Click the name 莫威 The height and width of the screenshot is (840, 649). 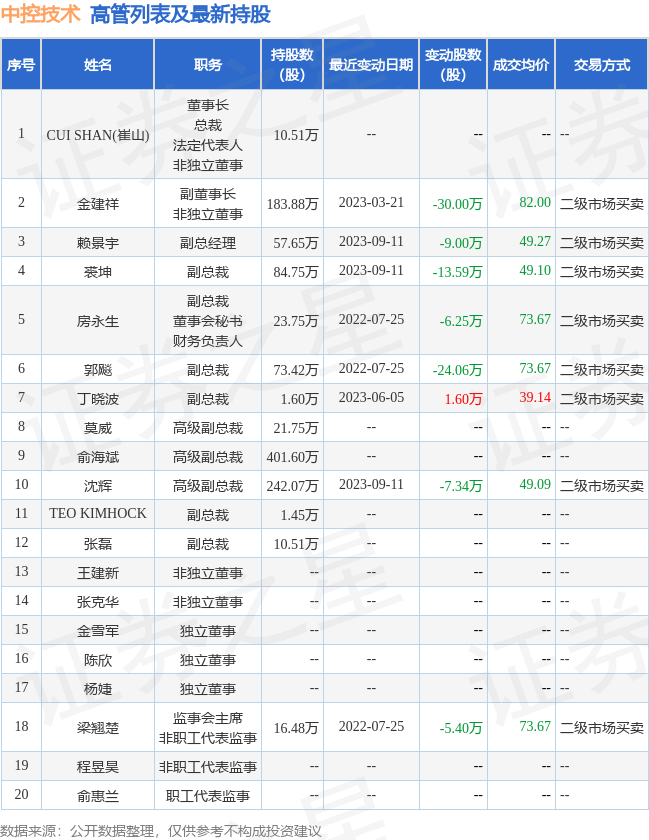pyautogui.click(x=98, y=428)
